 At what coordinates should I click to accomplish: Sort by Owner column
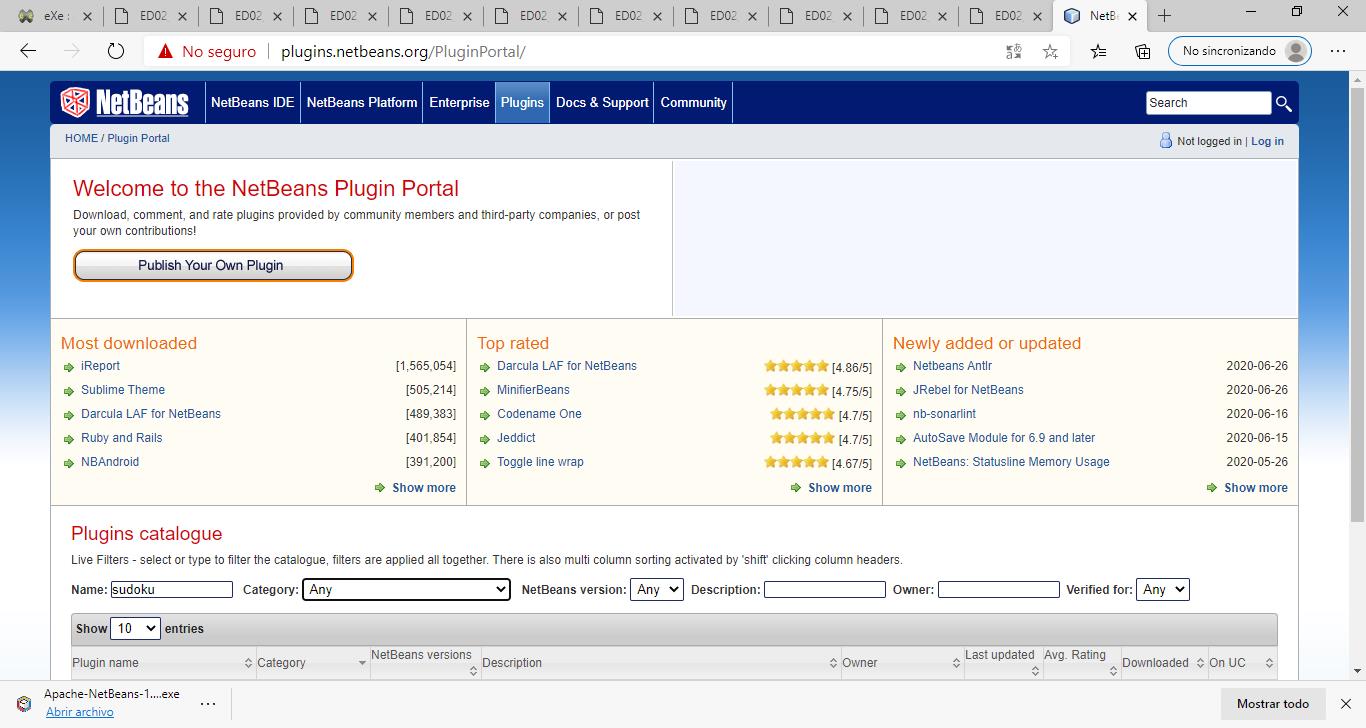tap(901, 663)
